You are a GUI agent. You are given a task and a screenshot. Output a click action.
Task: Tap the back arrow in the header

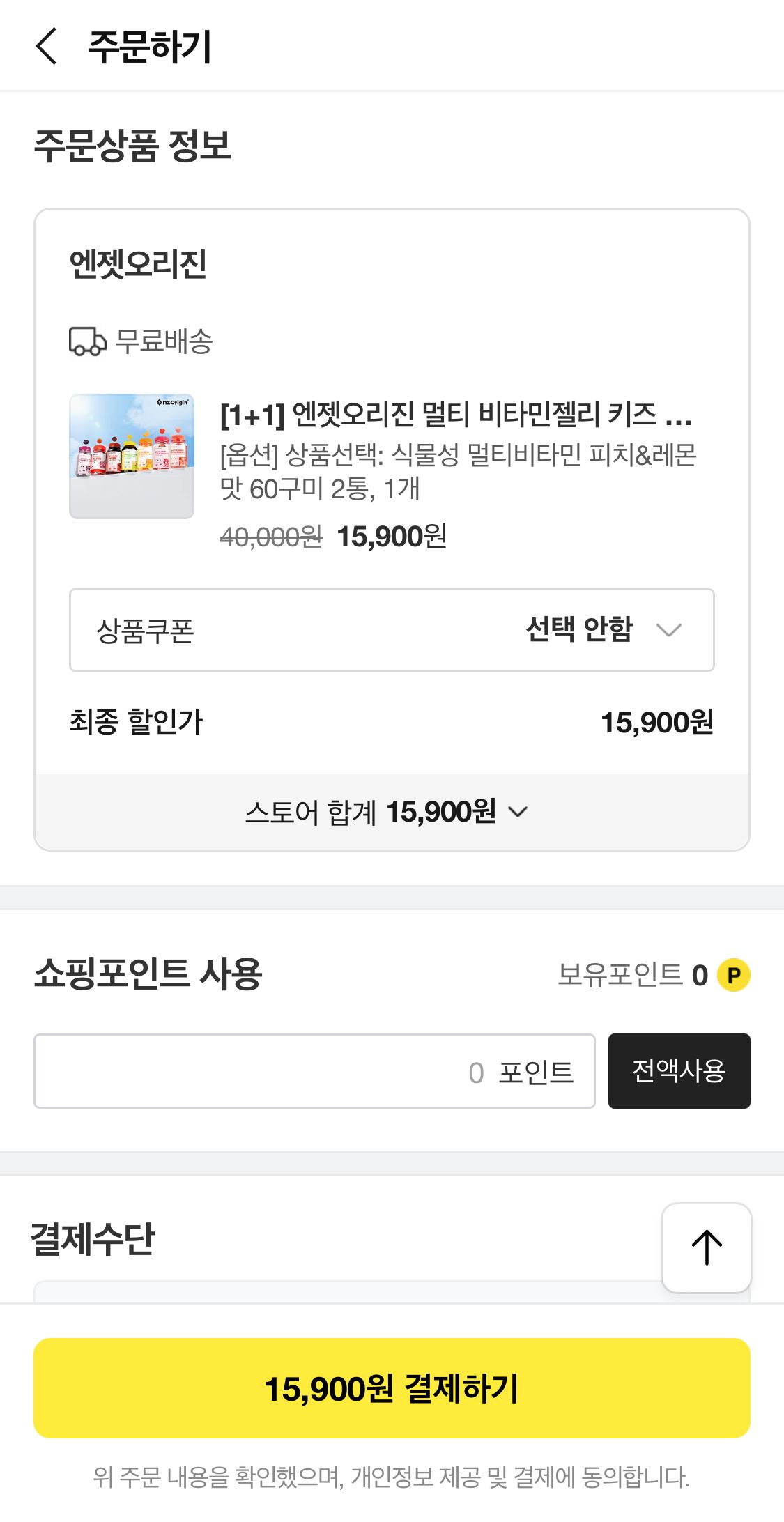click(x=46, y=47)
